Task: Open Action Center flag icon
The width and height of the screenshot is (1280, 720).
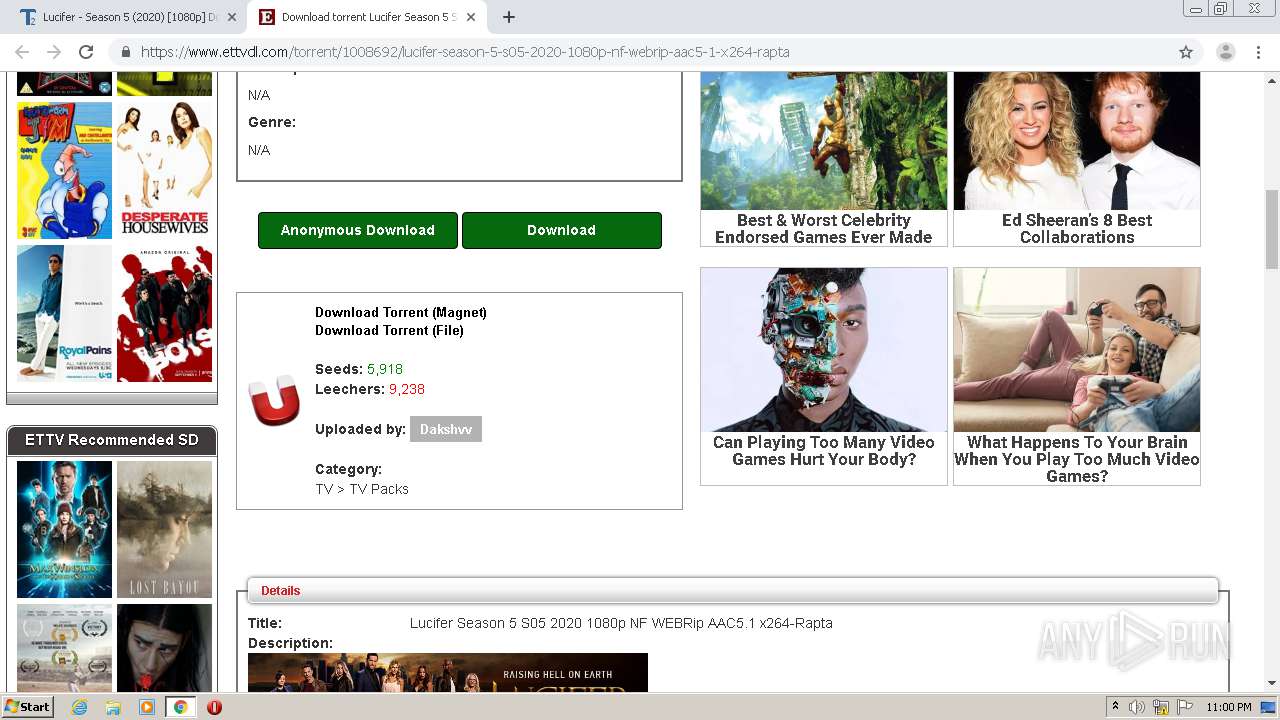Action: pyautogui.click(x=1185, y=707)
